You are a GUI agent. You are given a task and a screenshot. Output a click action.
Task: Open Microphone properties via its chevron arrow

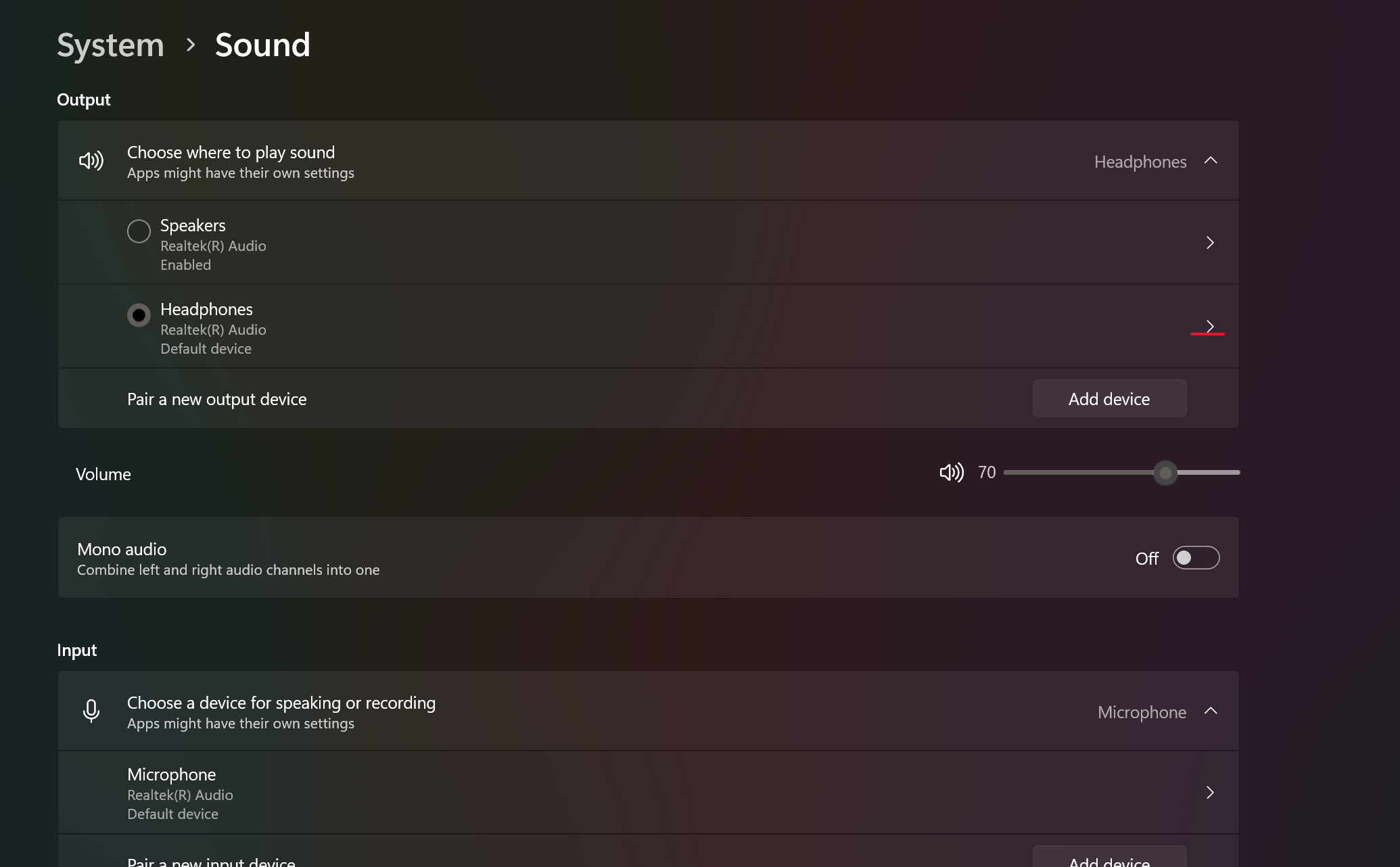coord(1210,793)
